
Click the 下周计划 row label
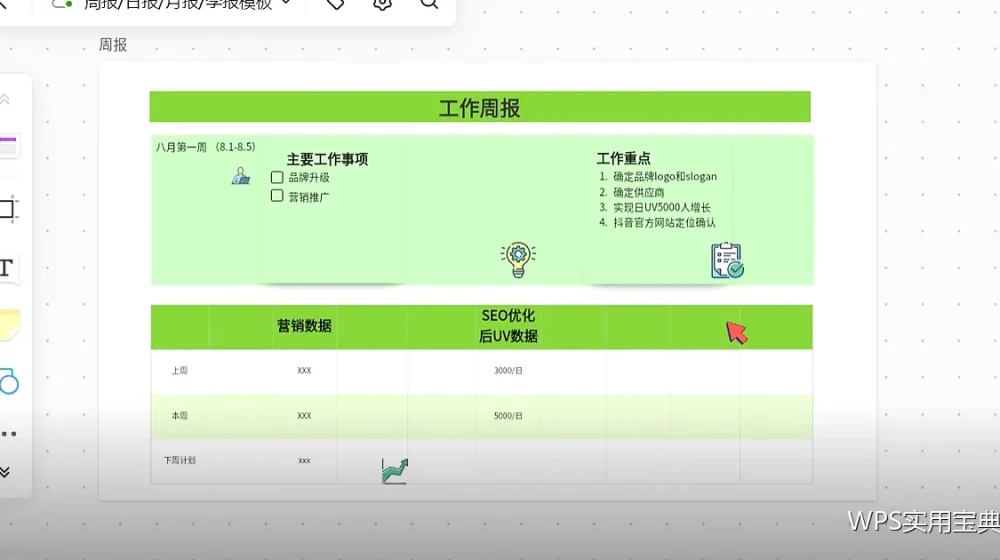point(180,461)
